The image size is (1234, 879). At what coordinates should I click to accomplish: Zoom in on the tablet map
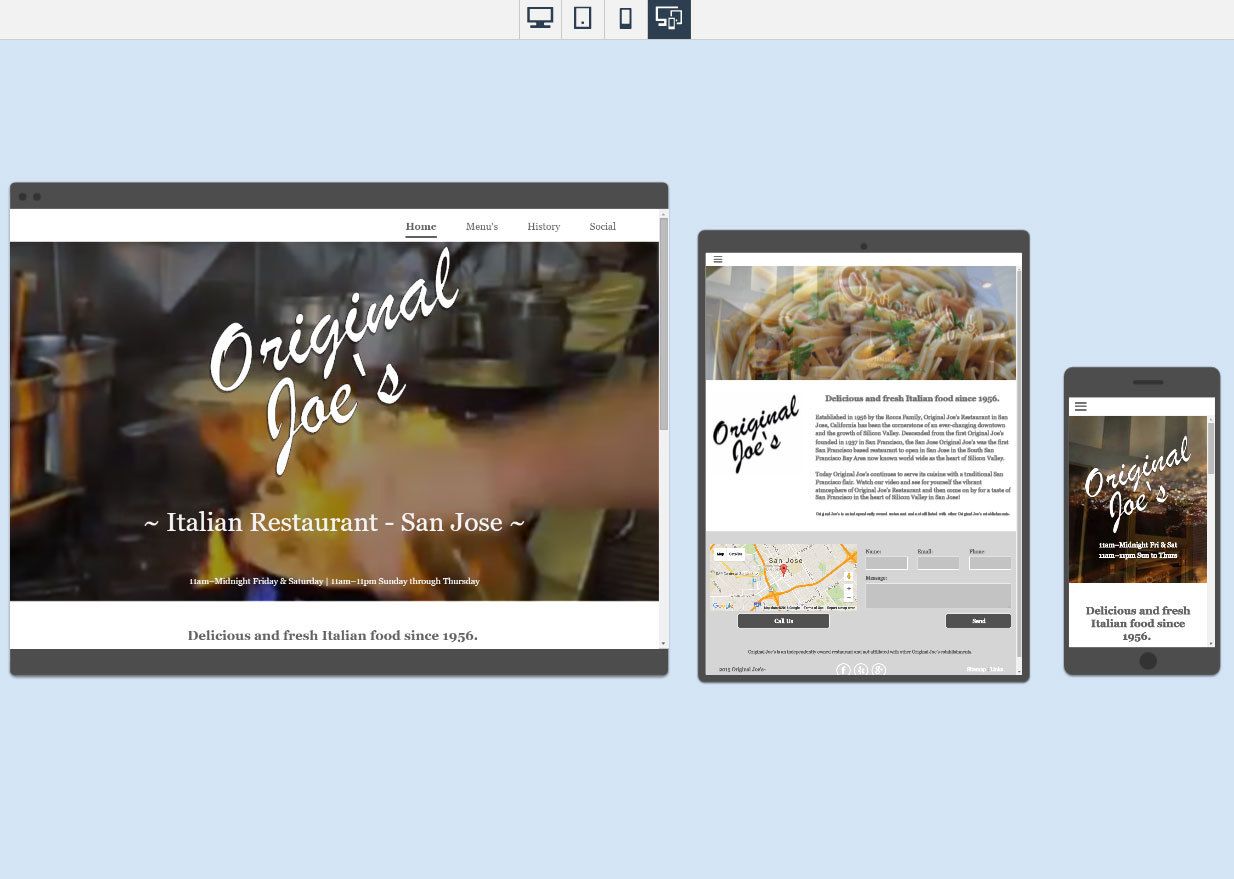pos(849,590)
